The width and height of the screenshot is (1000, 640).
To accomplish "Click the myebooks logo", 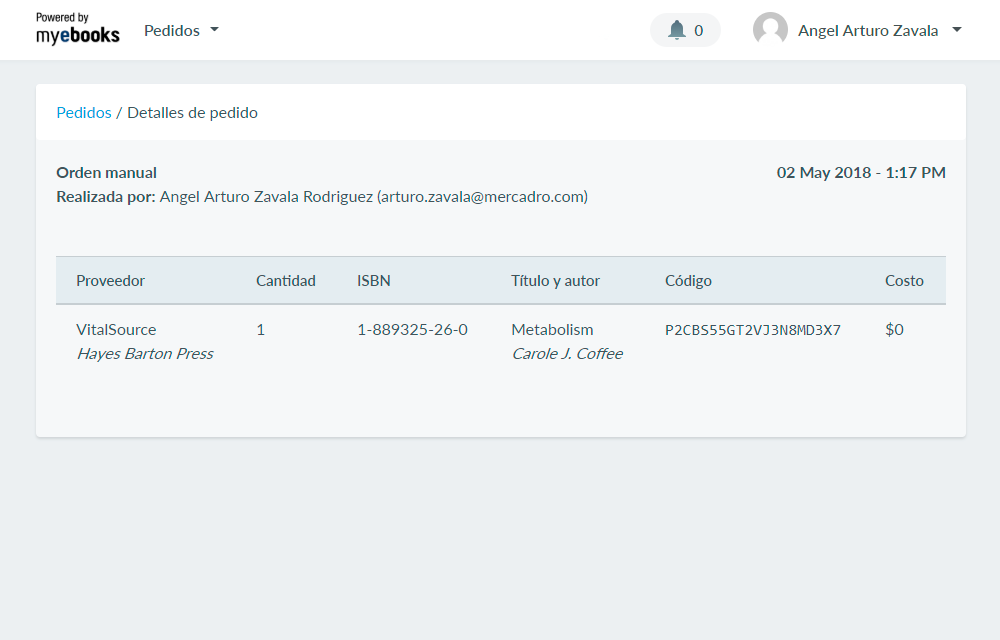I will click(x=77, y=30).
